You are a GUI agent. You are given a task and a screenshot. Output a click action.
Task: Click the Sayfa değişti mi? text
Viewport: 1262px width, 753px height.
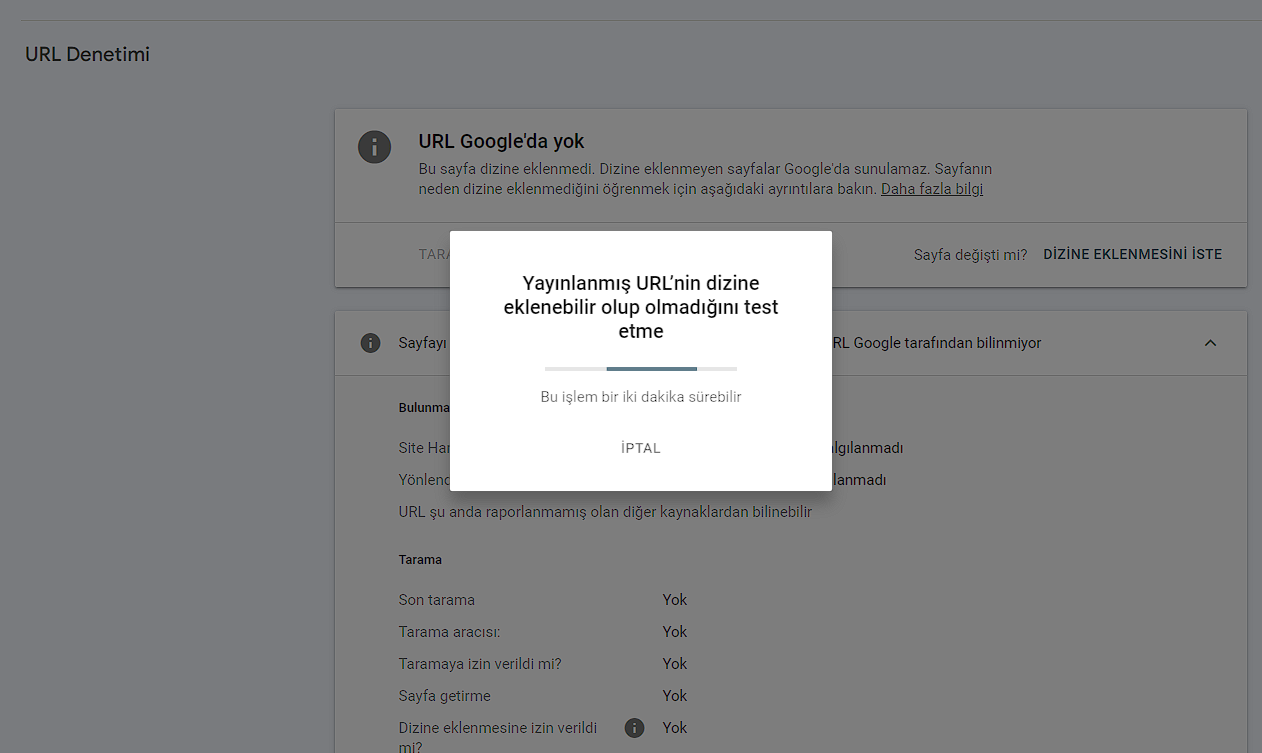coord(970,255)
